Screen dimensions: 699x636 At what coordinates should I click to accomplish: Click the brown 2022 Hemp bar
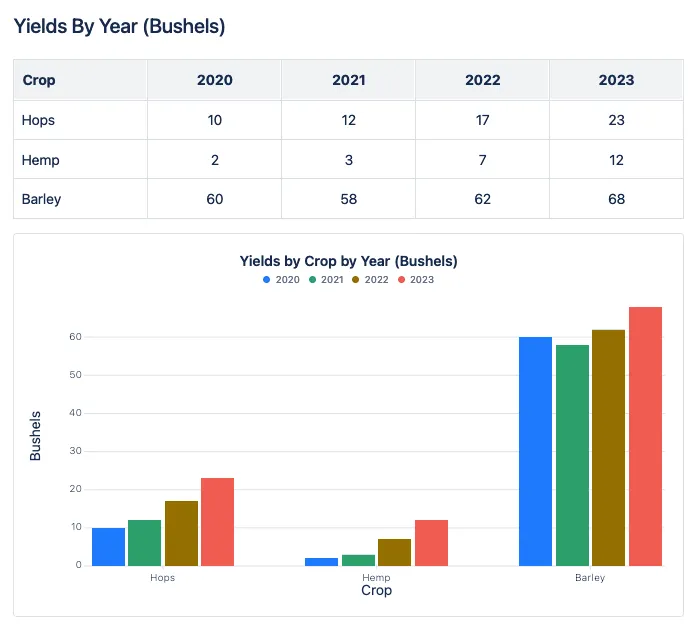coord(395,553)
